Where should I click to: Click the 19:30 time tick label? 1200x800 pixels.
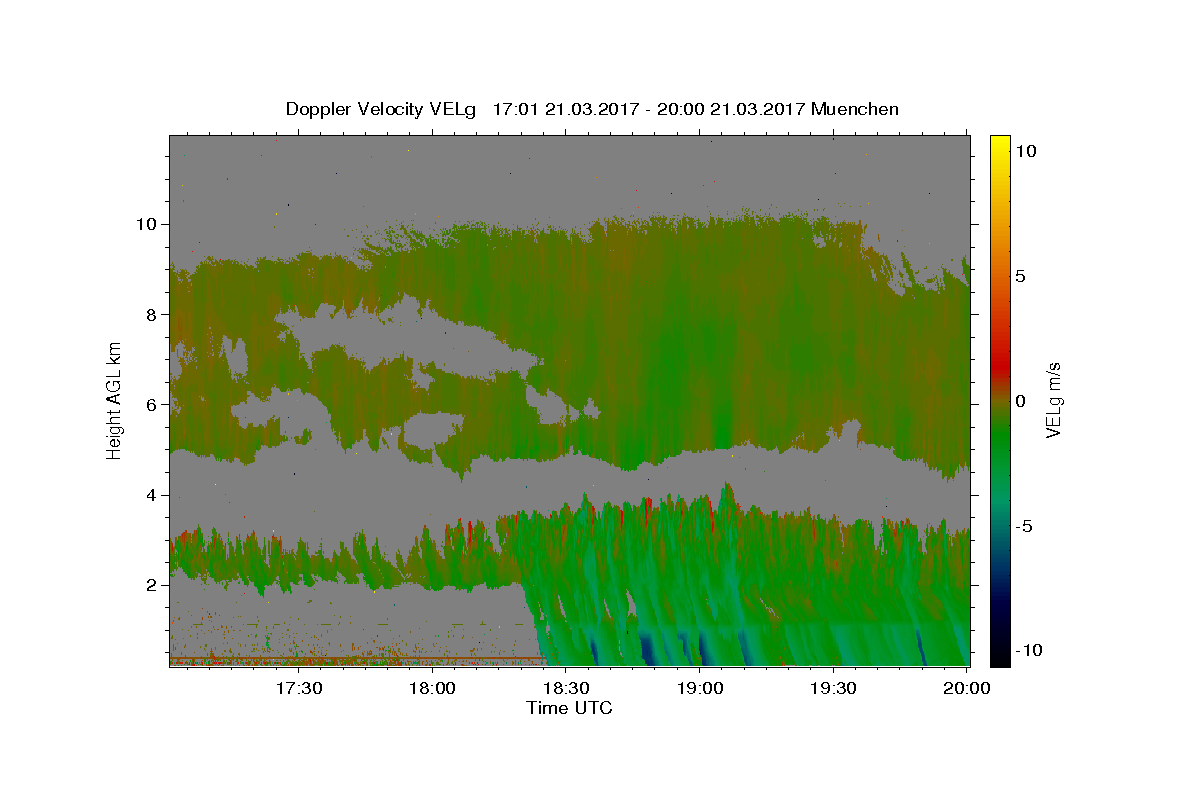(x=834, y=688)
